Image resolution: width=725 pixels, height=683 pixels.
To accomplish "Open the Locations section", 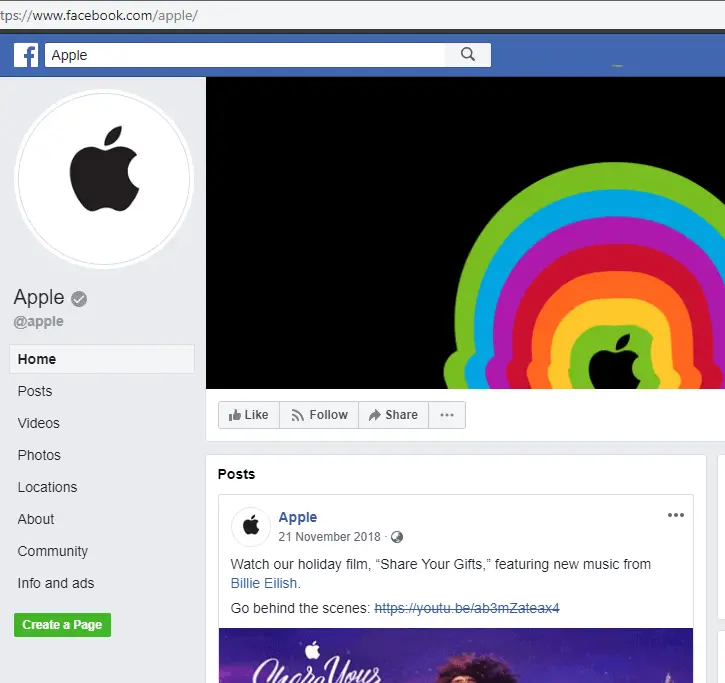I will 48,487.
